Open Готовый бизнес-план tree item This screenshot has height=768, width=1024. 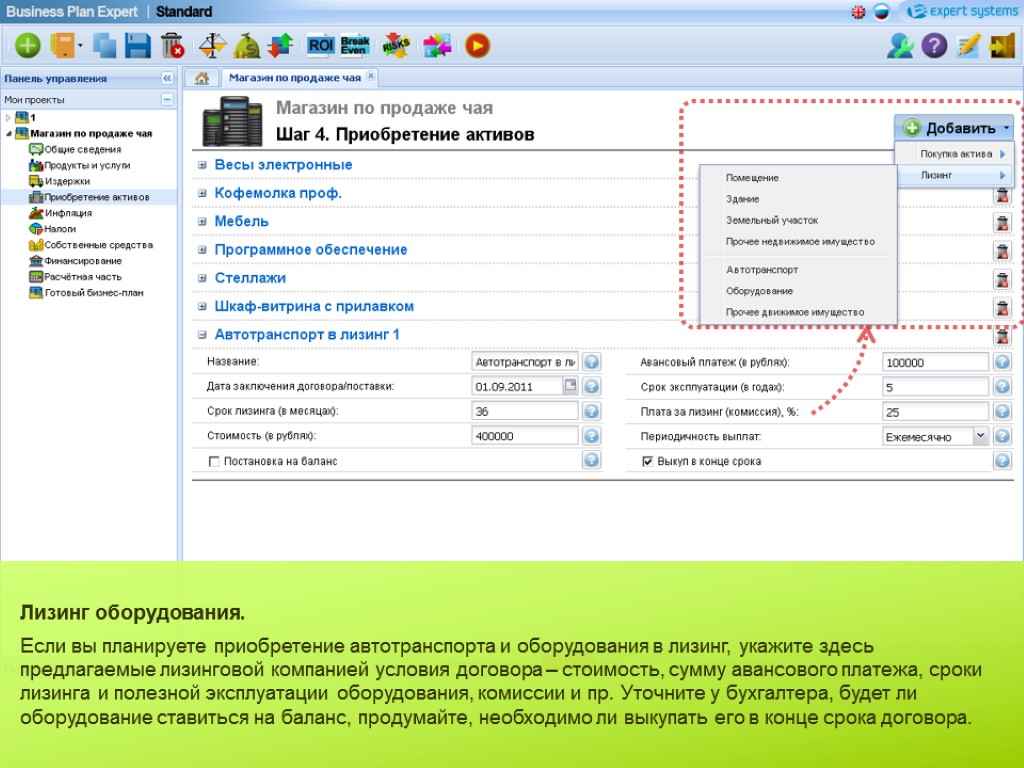click(94, 293)
